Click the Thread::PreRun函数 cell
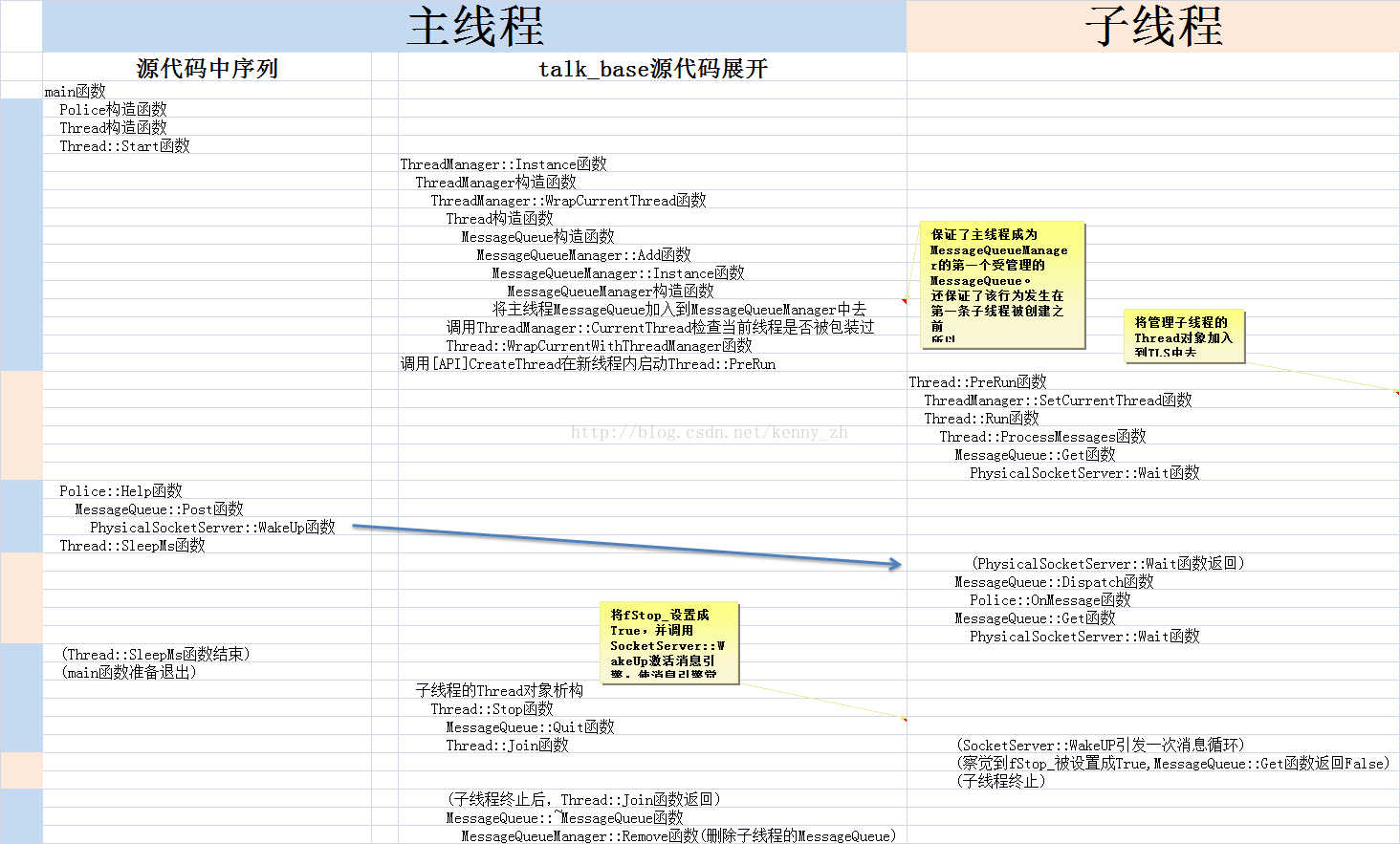The width and height of the screenshot is (1400, 844). pyautogui.click(x=977, y=382)
